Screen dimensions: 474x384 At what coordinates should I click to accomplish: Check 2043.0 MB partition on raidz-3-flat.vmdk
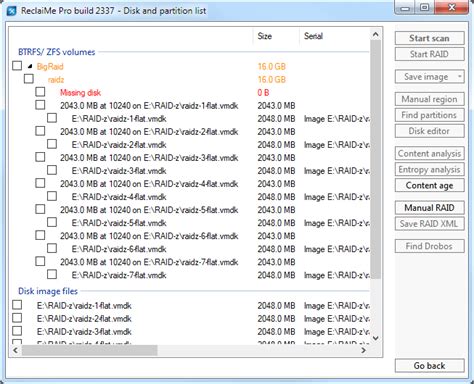coord(40,157)
